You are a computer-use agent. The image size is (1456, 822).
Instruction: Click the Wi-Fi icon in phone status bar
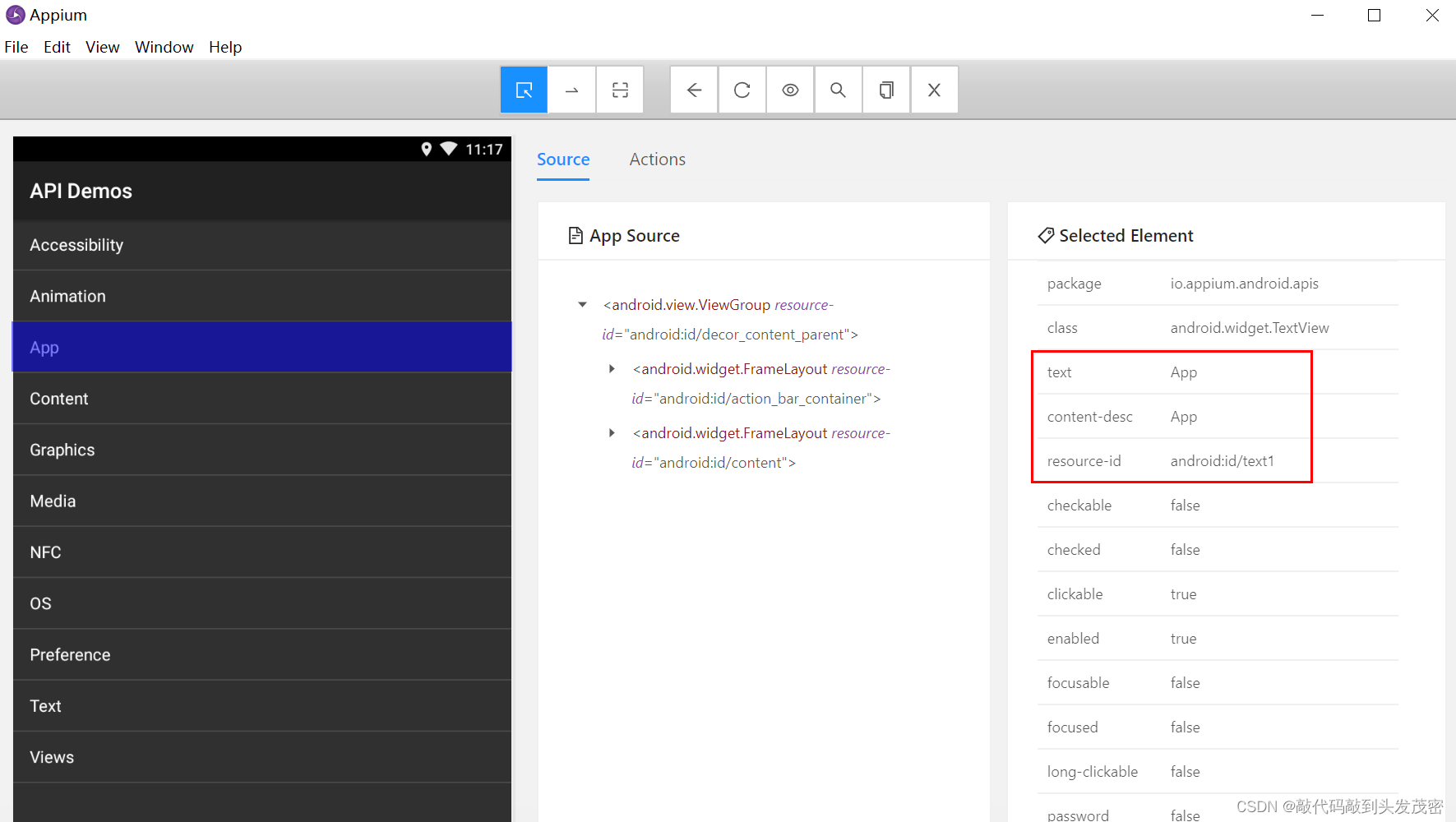pyautogui.click(x=449, y=149)
